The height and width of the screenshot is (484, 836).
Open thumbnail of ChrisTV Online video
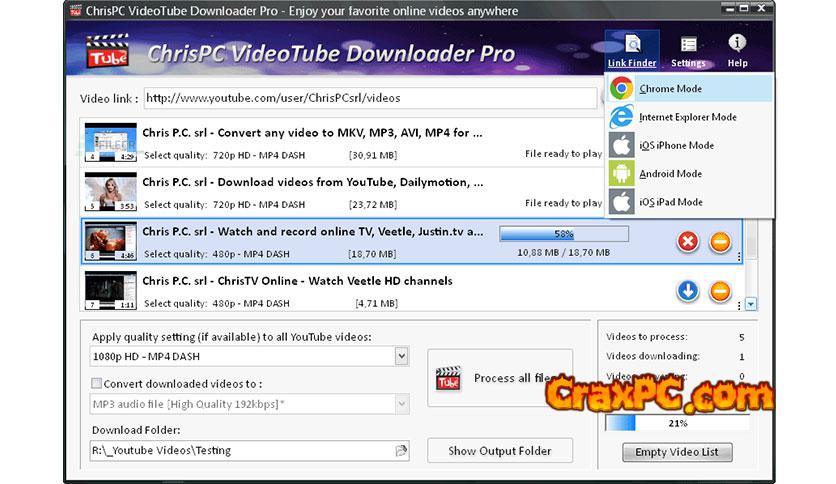pos(110,291)
